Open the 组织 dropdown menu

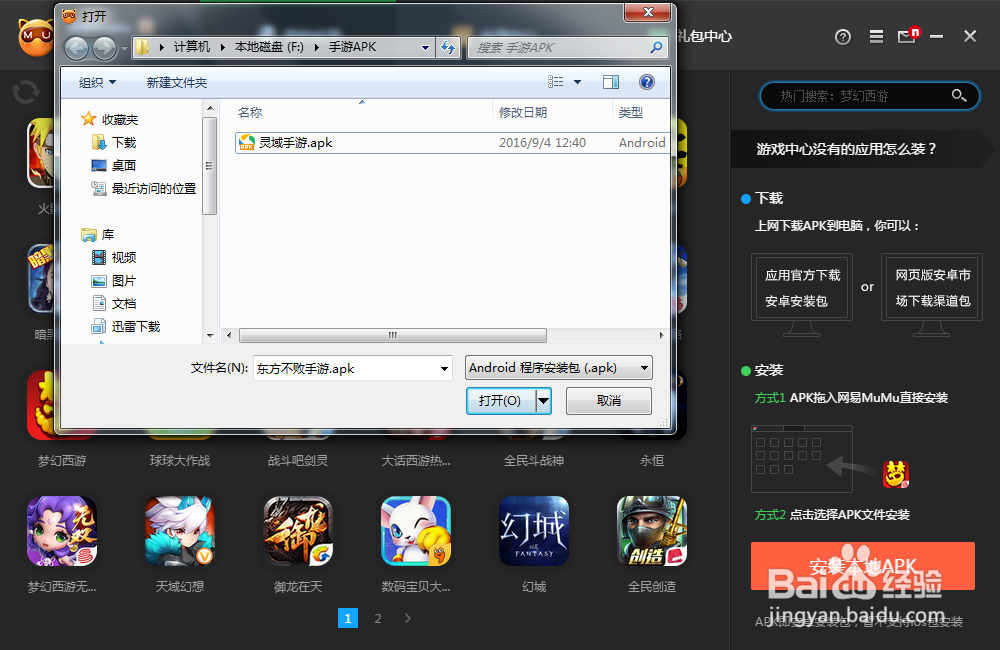click(97, 82)
